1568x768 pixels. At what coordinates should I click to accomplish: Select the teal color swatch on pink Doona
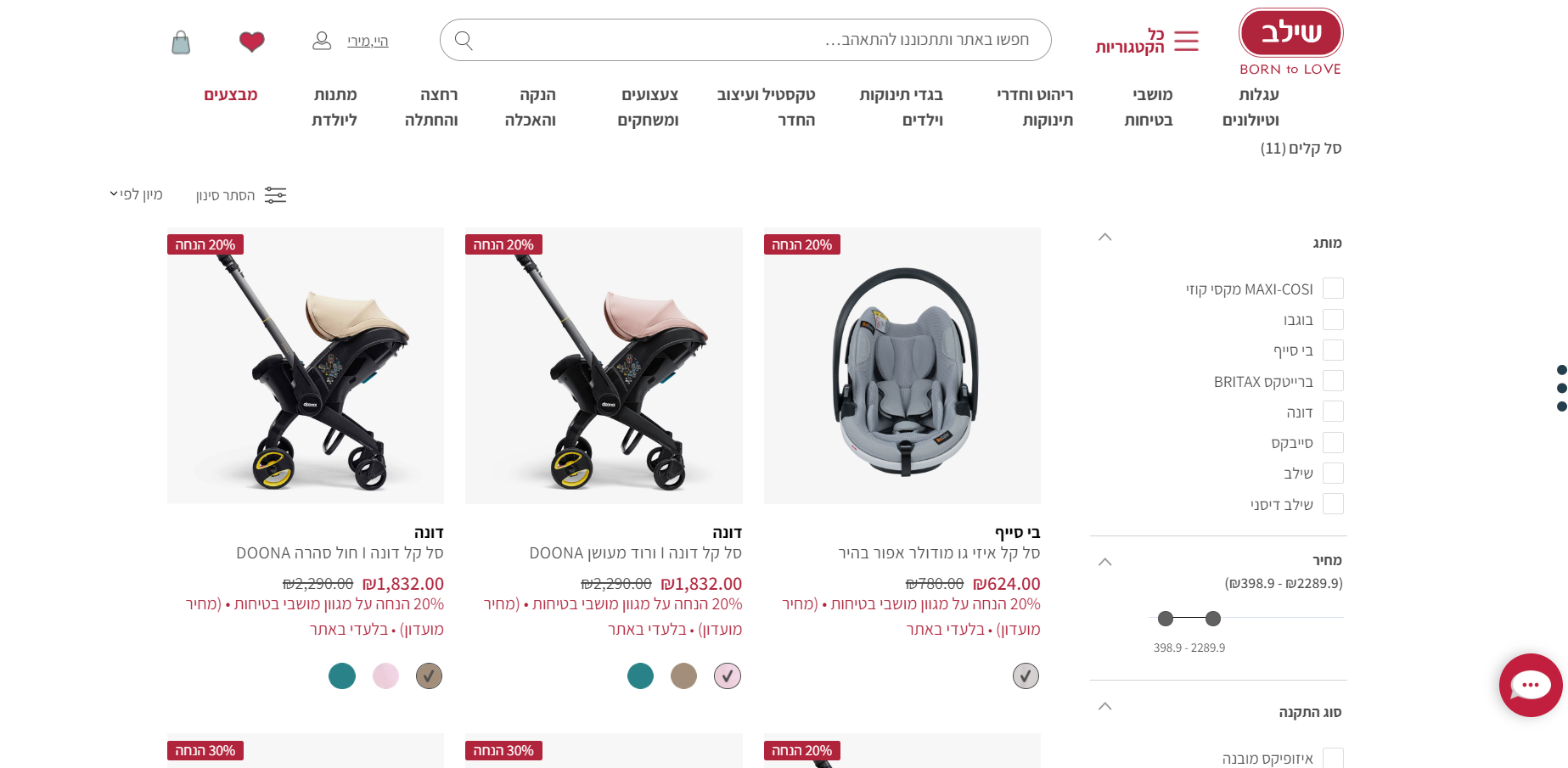[640, 676]
